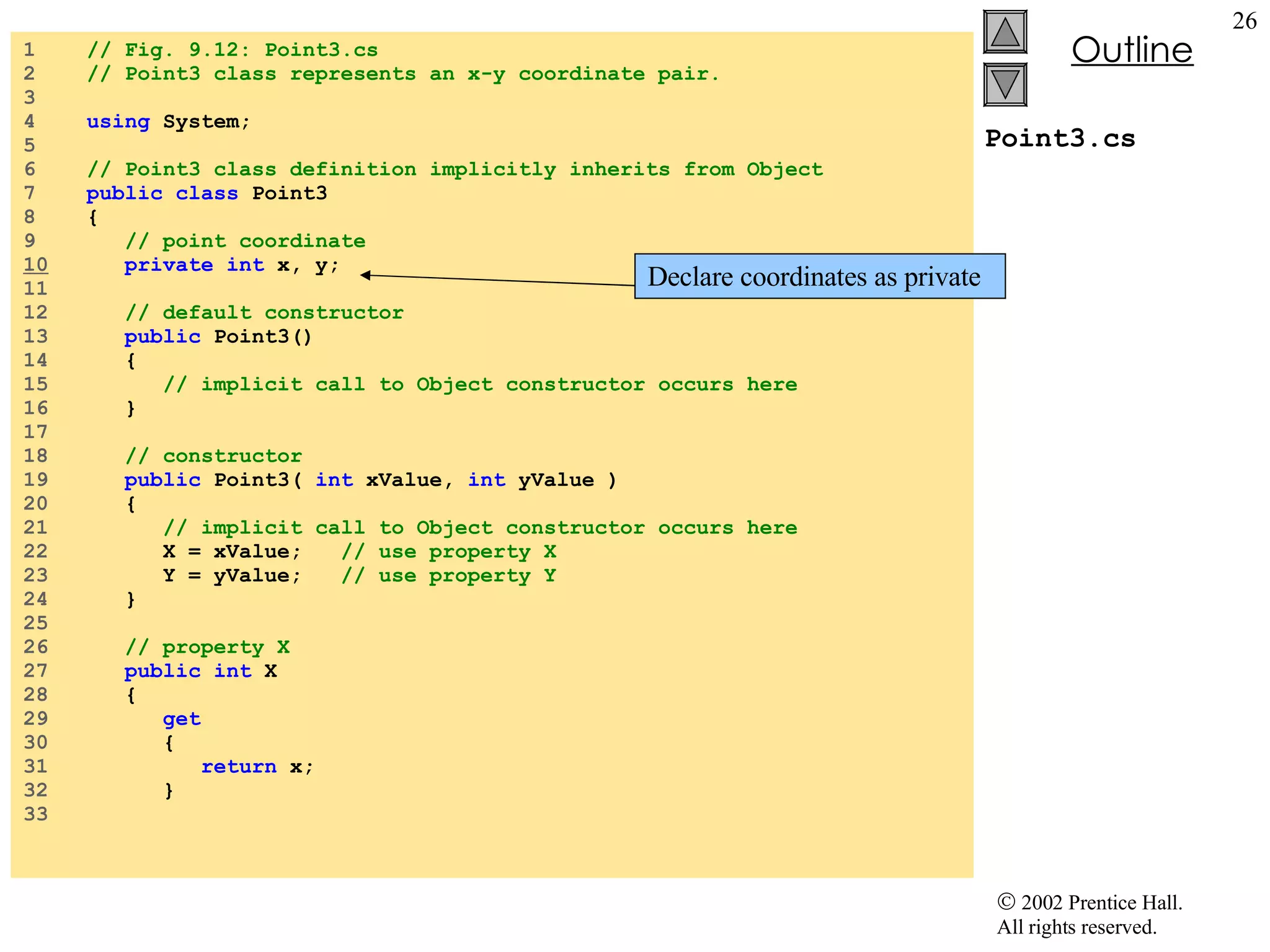Click 'public class Point3' declaration text

click(206, 193)
